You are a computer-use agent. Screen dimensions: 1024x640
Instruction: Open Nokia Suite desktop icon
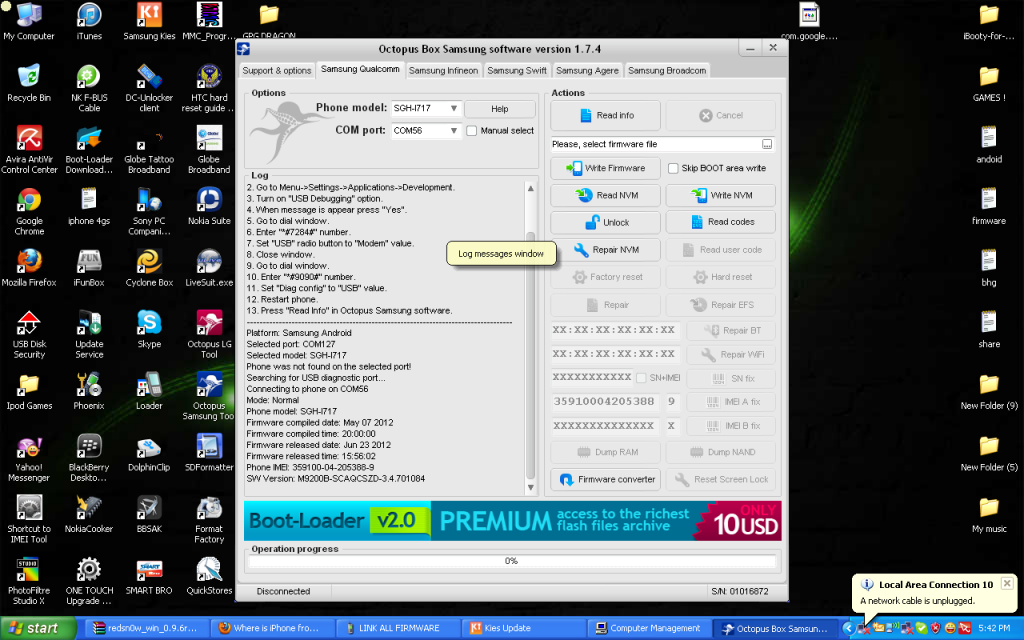209,206
